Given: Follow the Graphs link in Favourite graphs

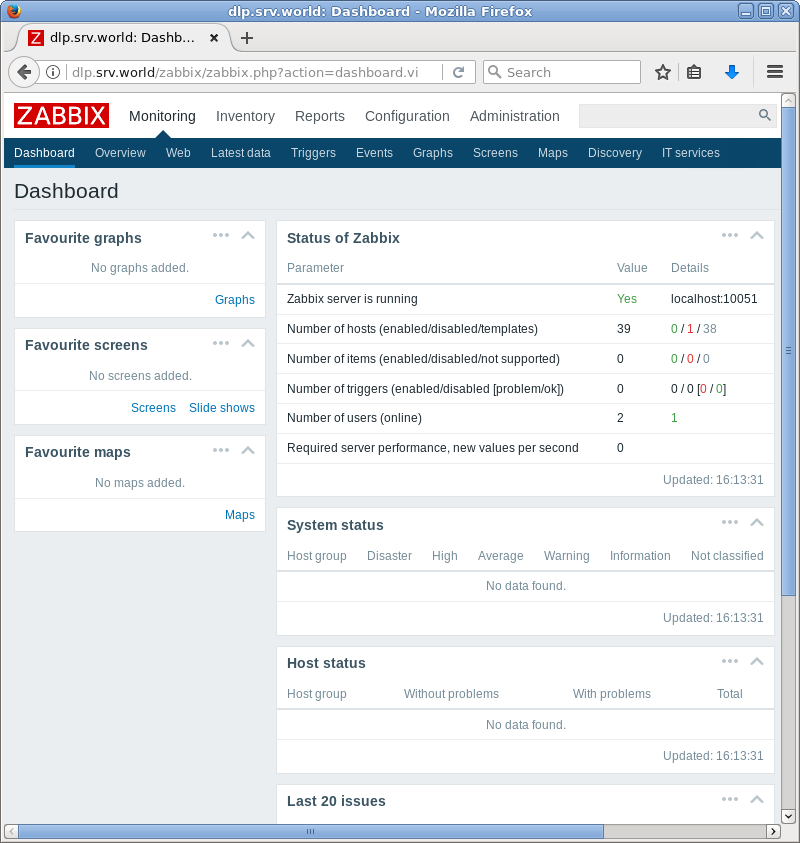Looking at the screenshot, I should 235,299.
